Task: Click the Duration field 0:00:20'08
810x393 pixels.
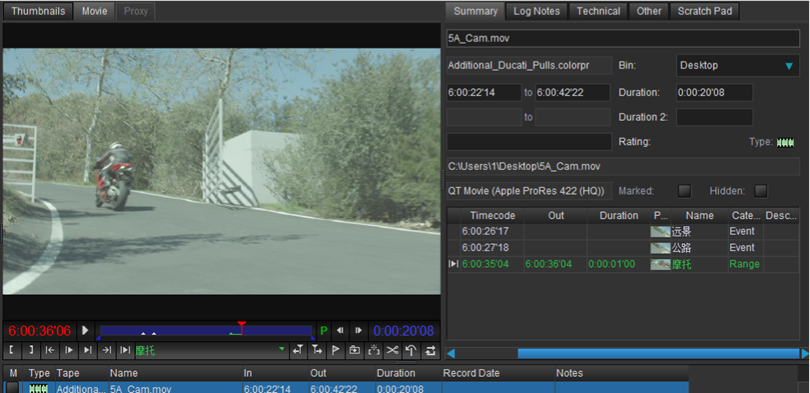Action: click(x=714, y=92)
